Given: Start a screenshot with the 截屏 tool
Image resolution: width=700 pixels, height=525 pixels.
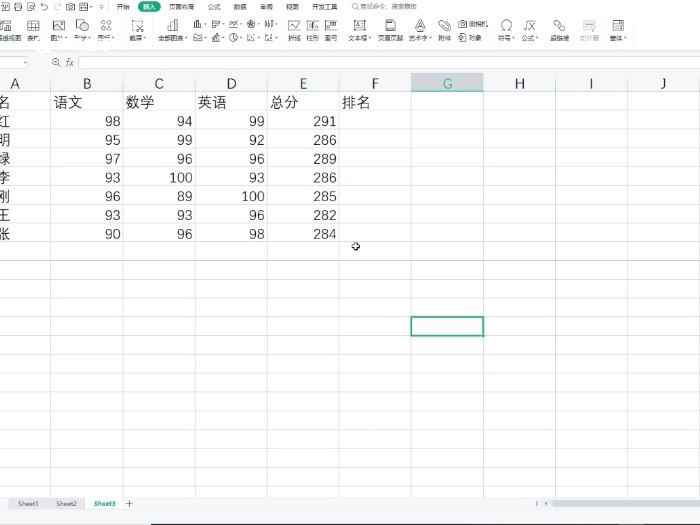Looking at the screenshot, I should click(138, 30).
